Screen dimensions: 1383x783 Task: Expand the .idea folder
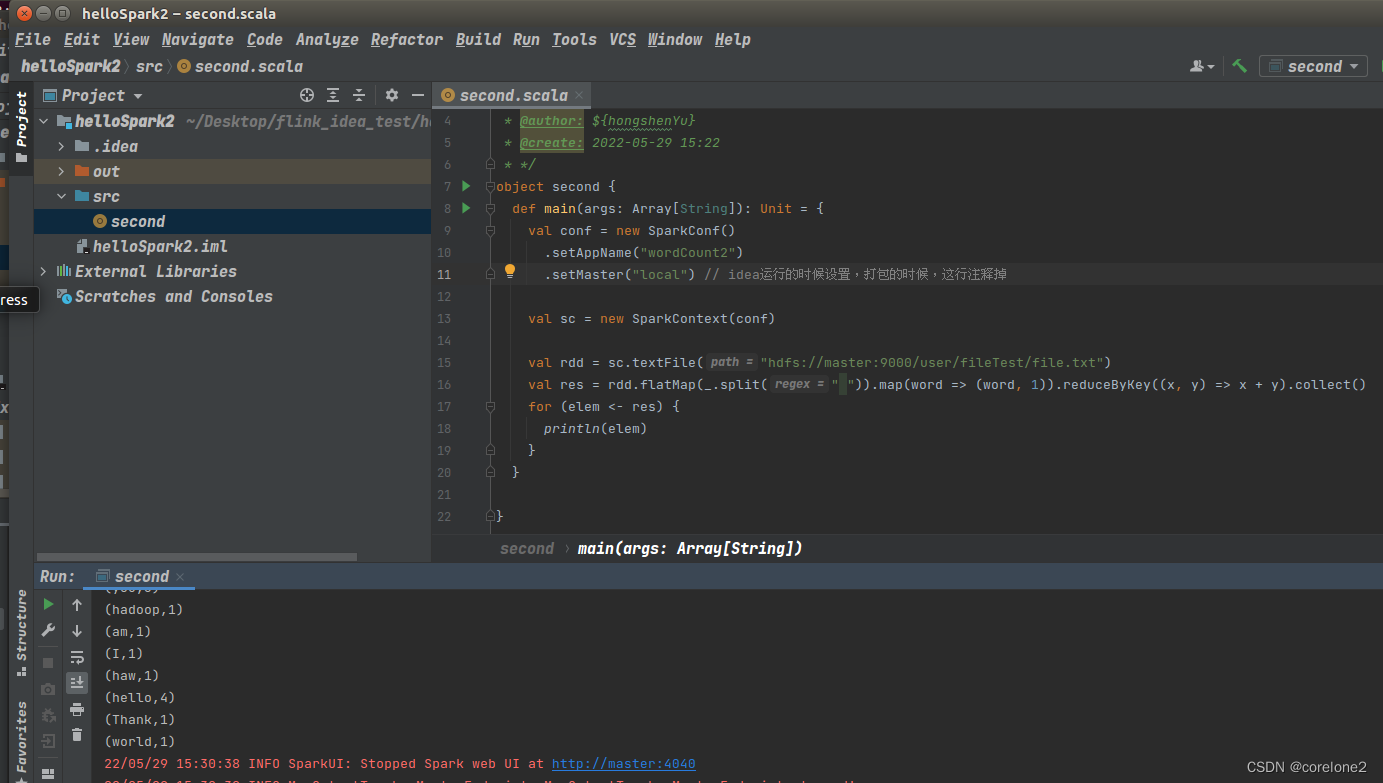click(x=61, y=146)
